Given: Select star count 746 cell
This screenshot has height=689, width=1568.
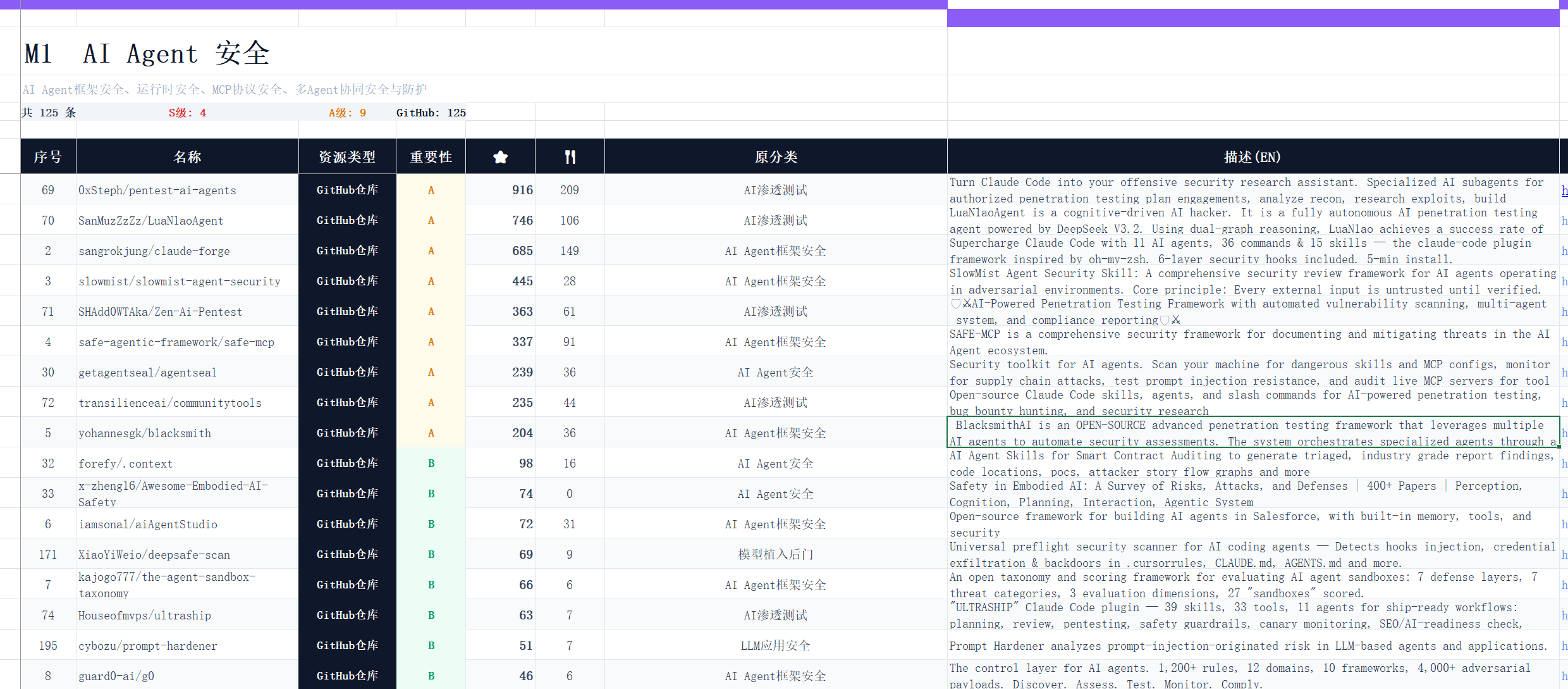Looking at the screenshot, I should pyautogui.click(x=500, y=220).
